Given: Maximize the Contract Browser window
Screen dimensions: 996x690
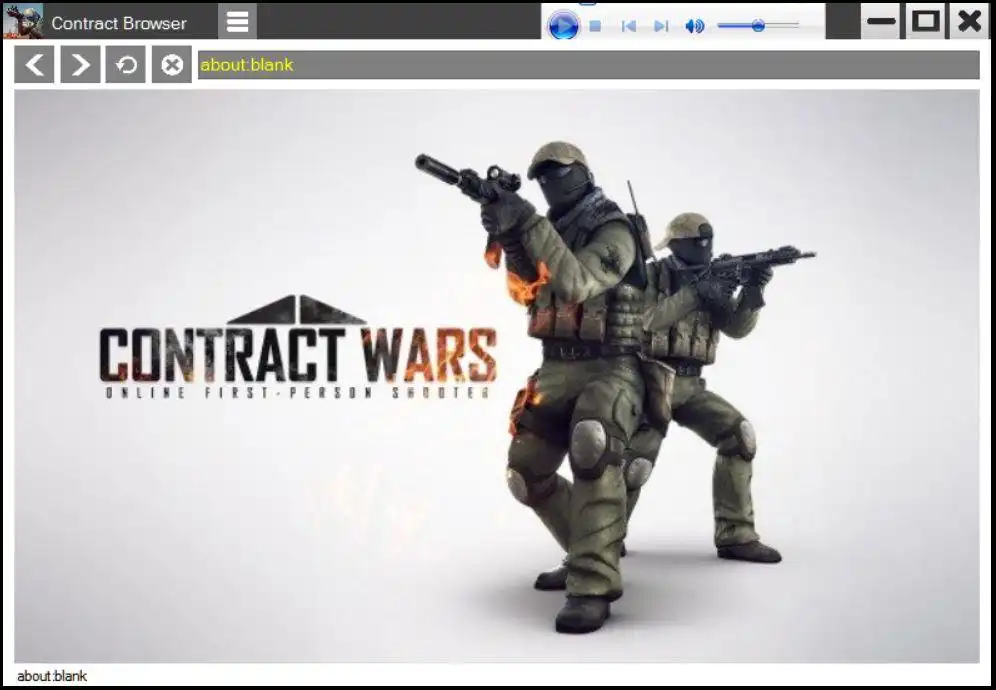Looking at the screenshot, I should click(x=925, y=22).
